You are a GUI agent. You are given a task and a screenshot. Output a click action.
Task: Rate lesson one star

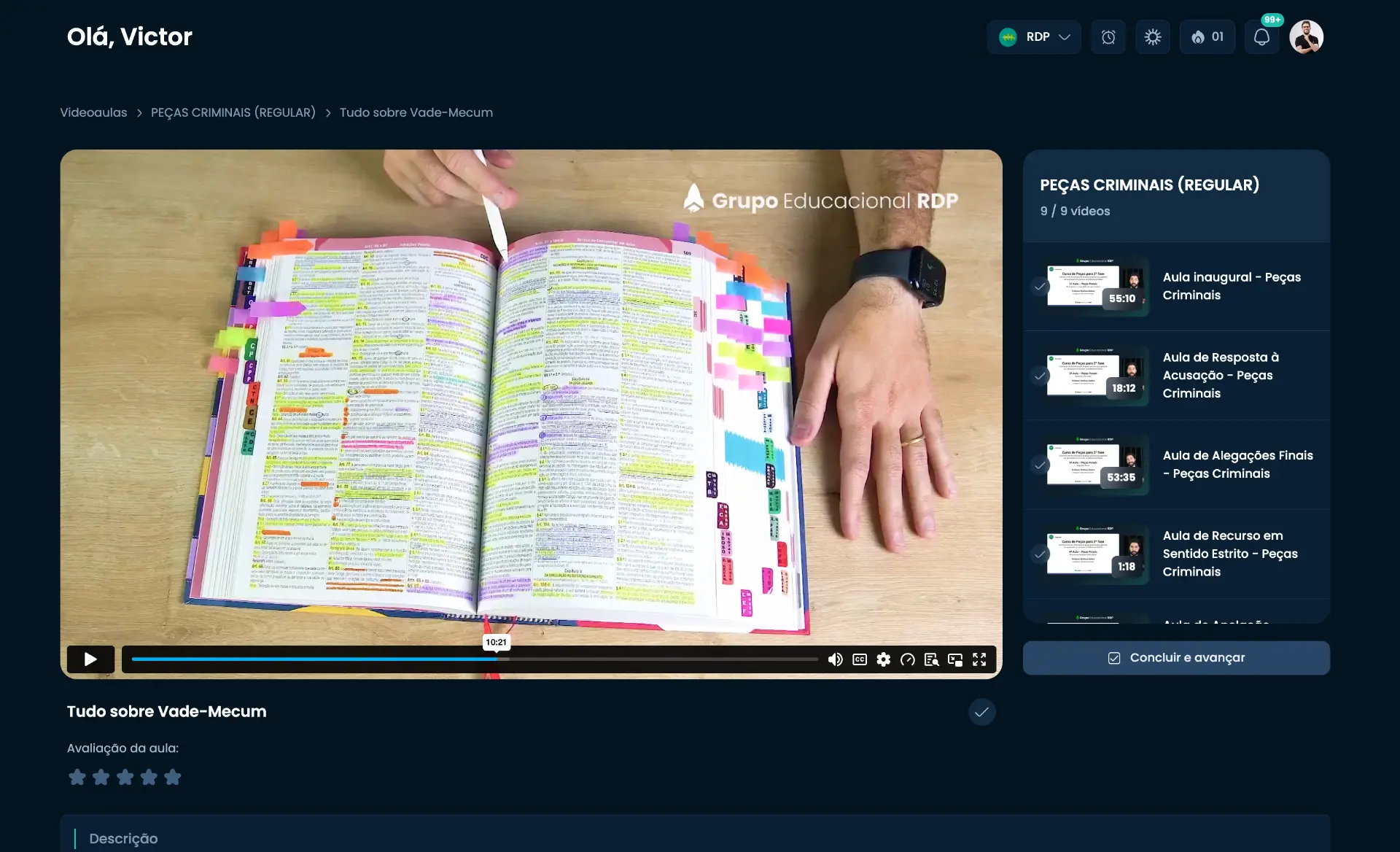click(77, 778)
